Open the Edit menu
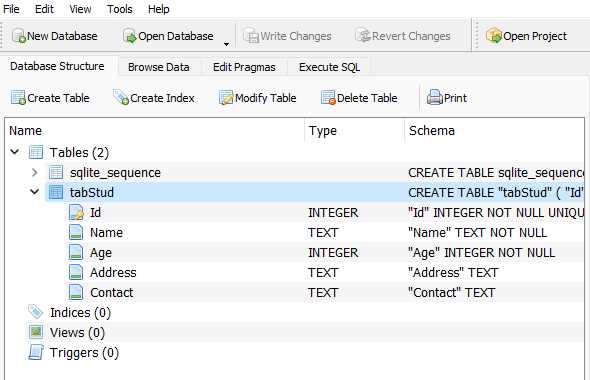 pos(44,9)
